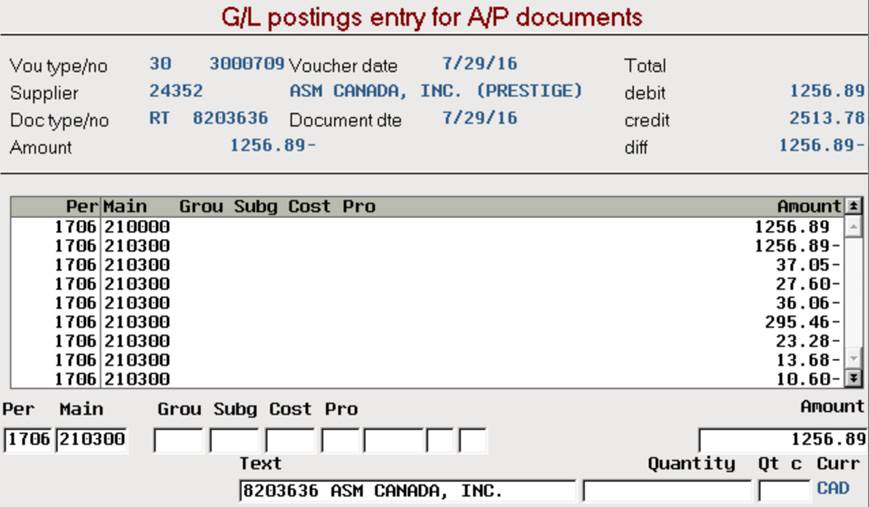This screenshot has height=507, width=869.
Task: Focus the Qt c input field
Action: click(784, 491)
